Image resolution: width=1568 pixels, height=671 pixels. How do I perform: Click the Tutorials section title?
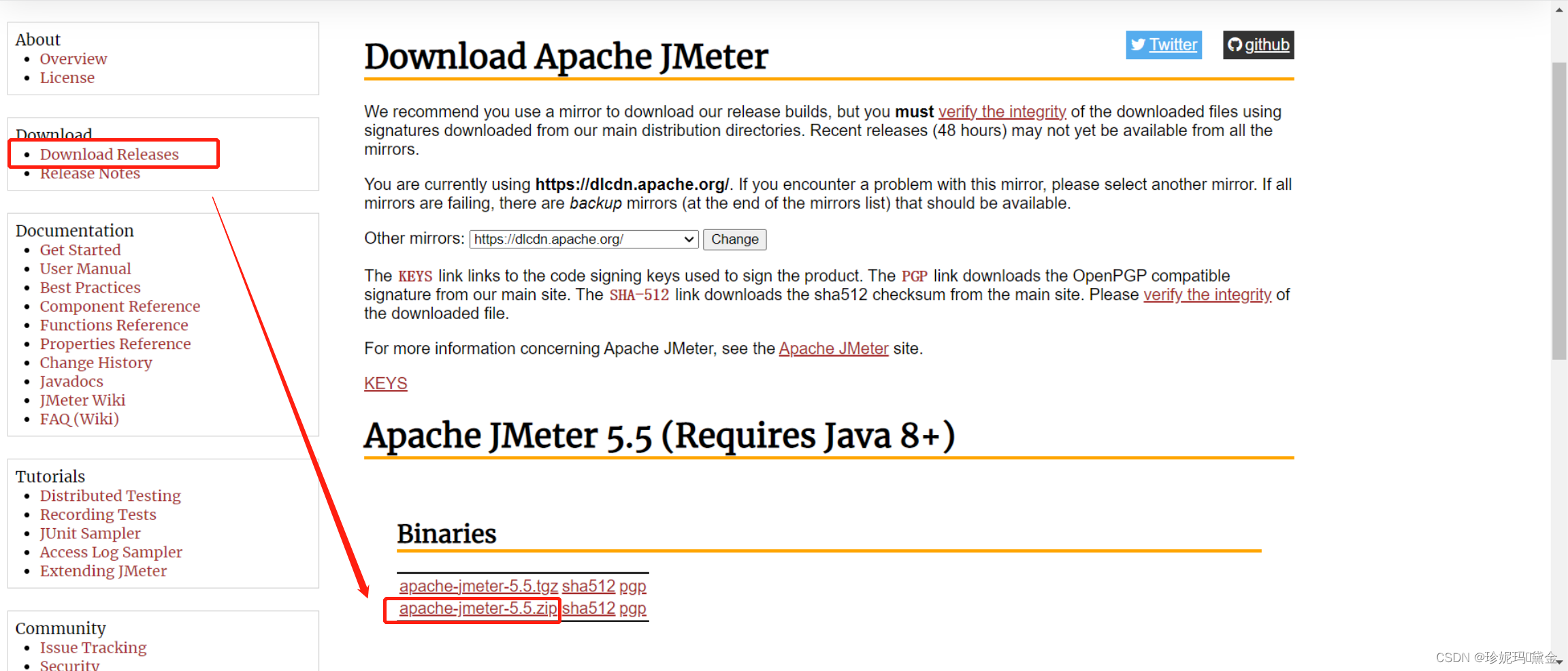(50, 476)
